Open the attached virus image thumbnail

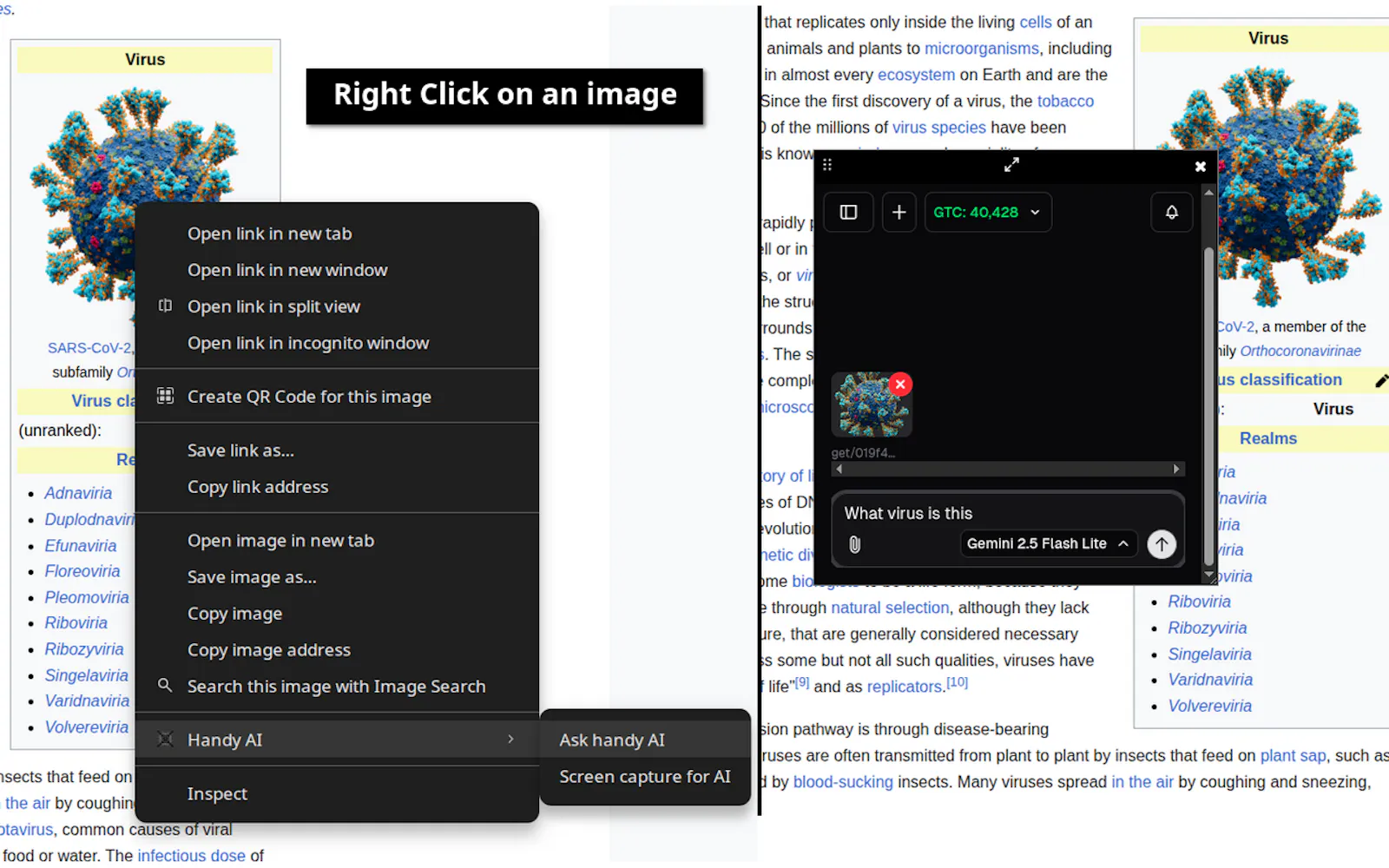pyautogui.click(x=871, y=404)
